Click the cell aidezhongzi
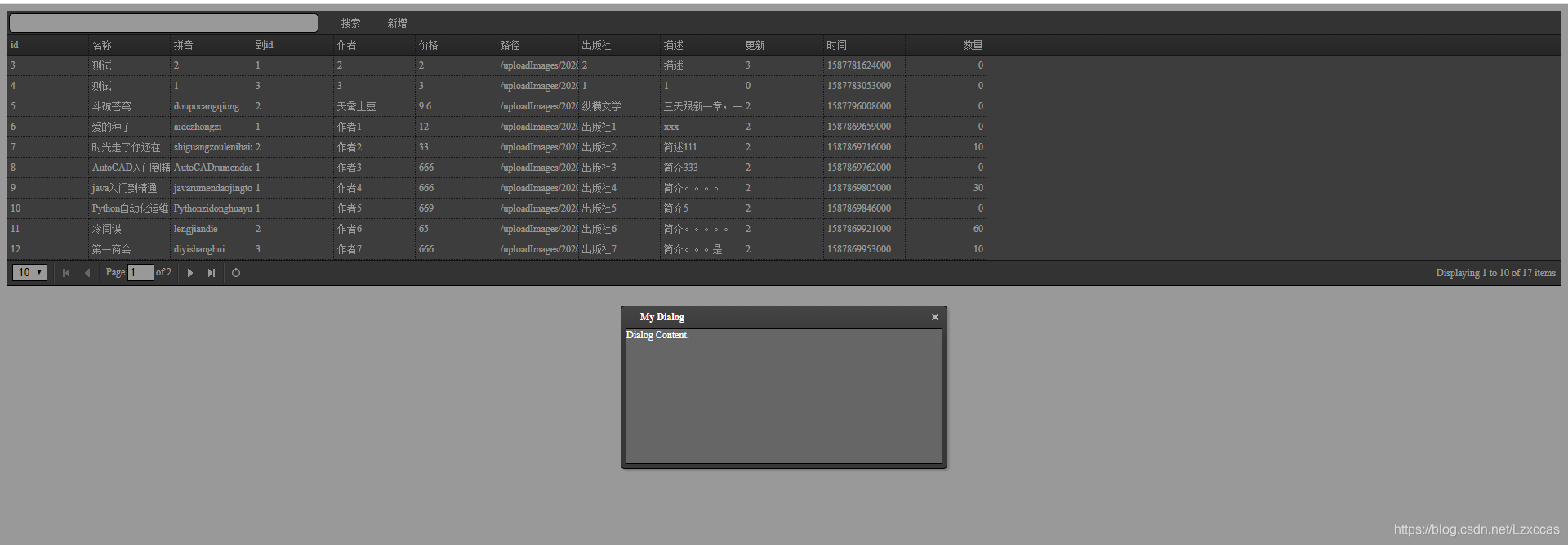The width and height of the screenshot is (1568, 545). pyautogui.click(x=211, y=127)
